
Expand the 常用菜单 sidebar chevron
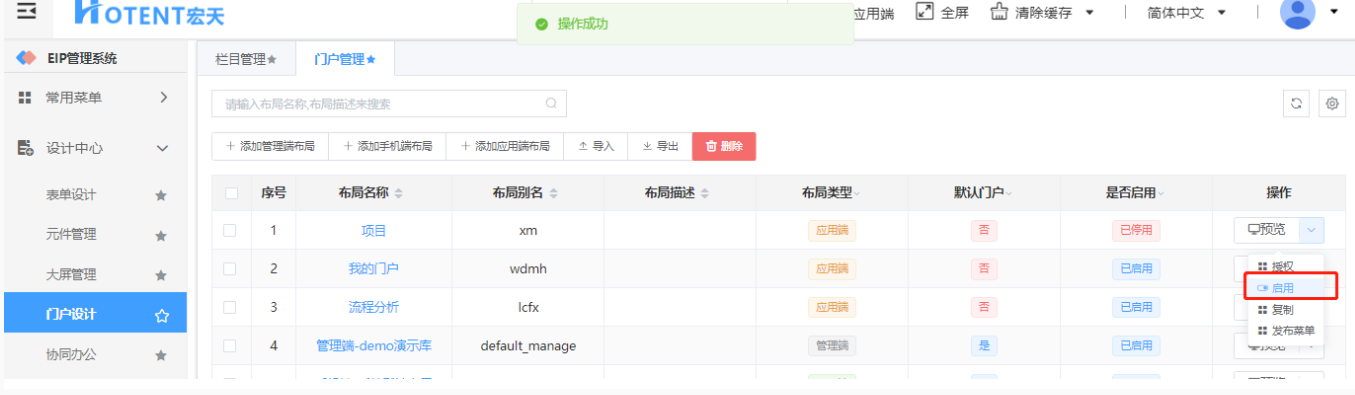tap(164, 97)
